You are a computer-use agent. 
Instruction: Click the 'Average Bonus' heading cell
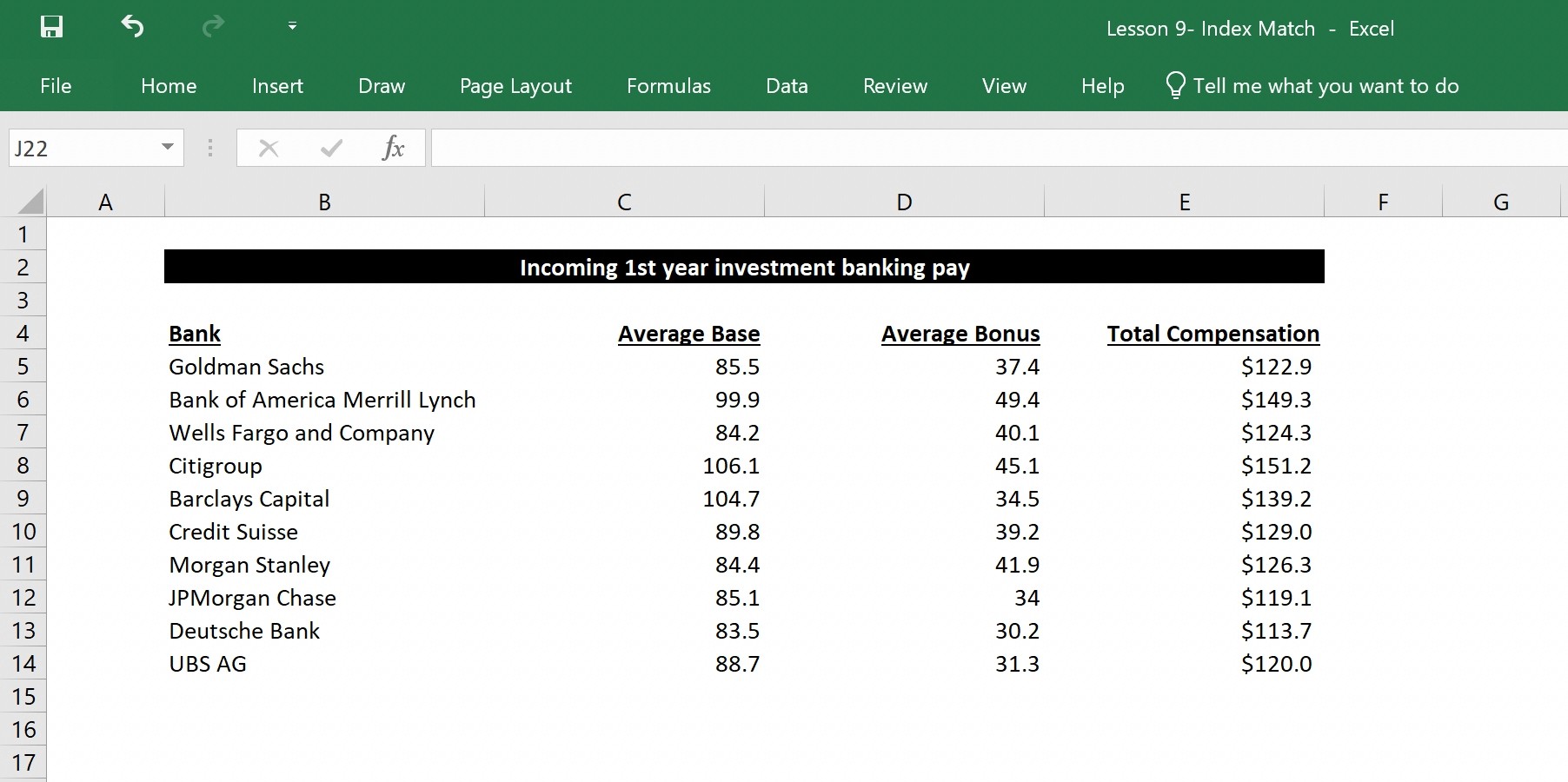(x=904, y=334)
